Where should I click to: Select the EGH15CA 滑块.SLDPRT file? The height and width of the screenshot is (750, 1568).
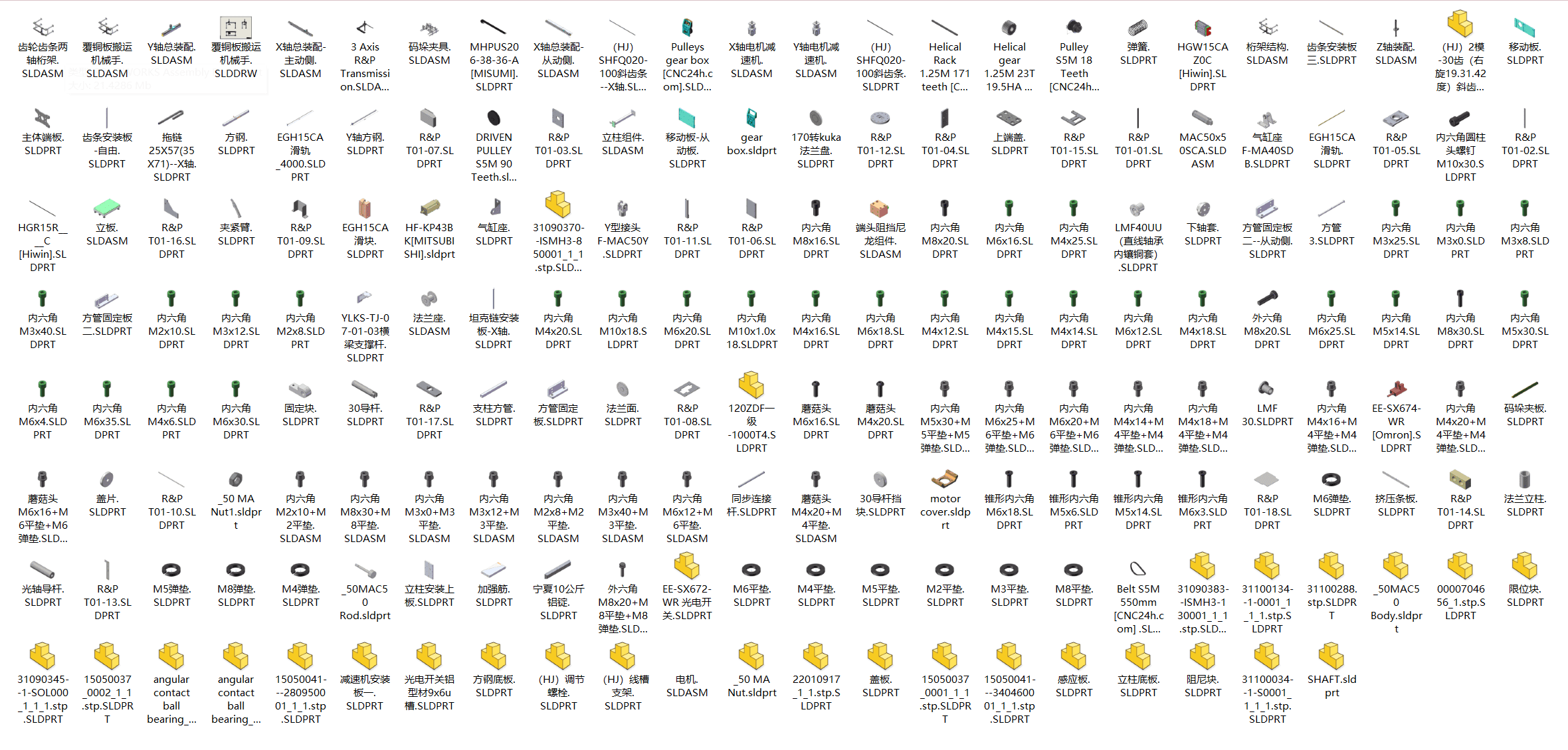point(365,229)
